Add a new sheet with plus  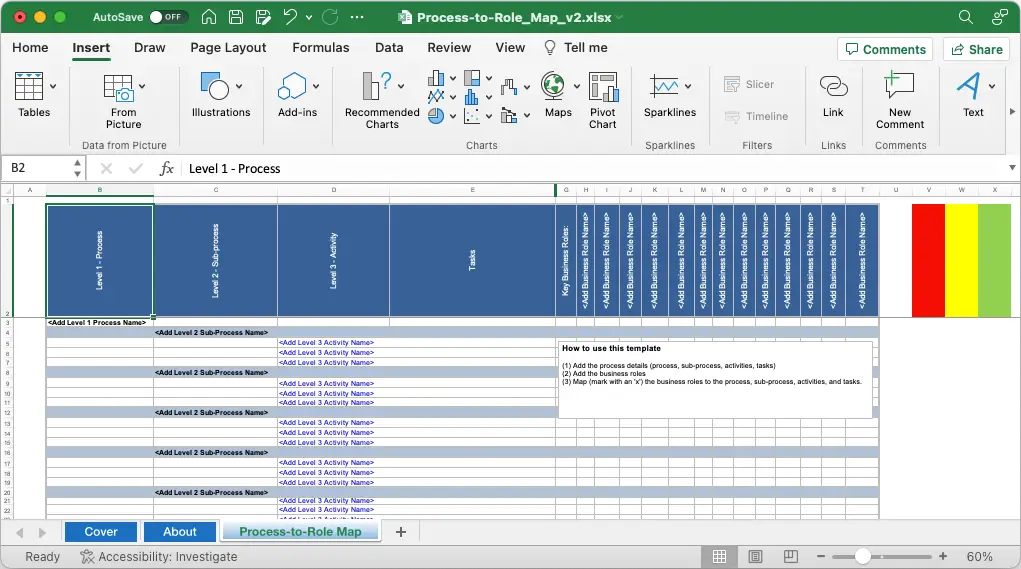(x=401, y=532)
